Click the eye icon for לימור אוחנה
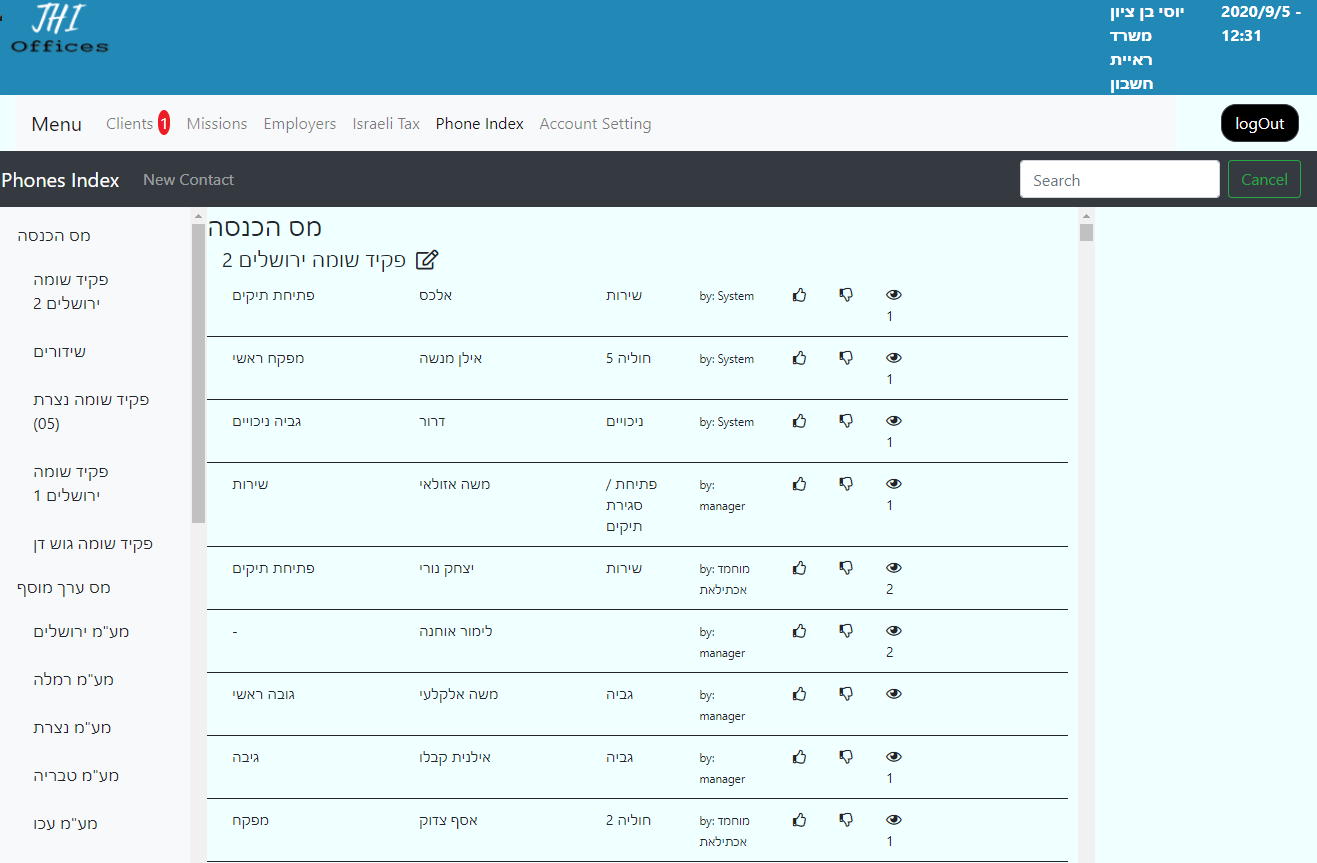This screenshot has width=1317, height=863. point(894,631)
